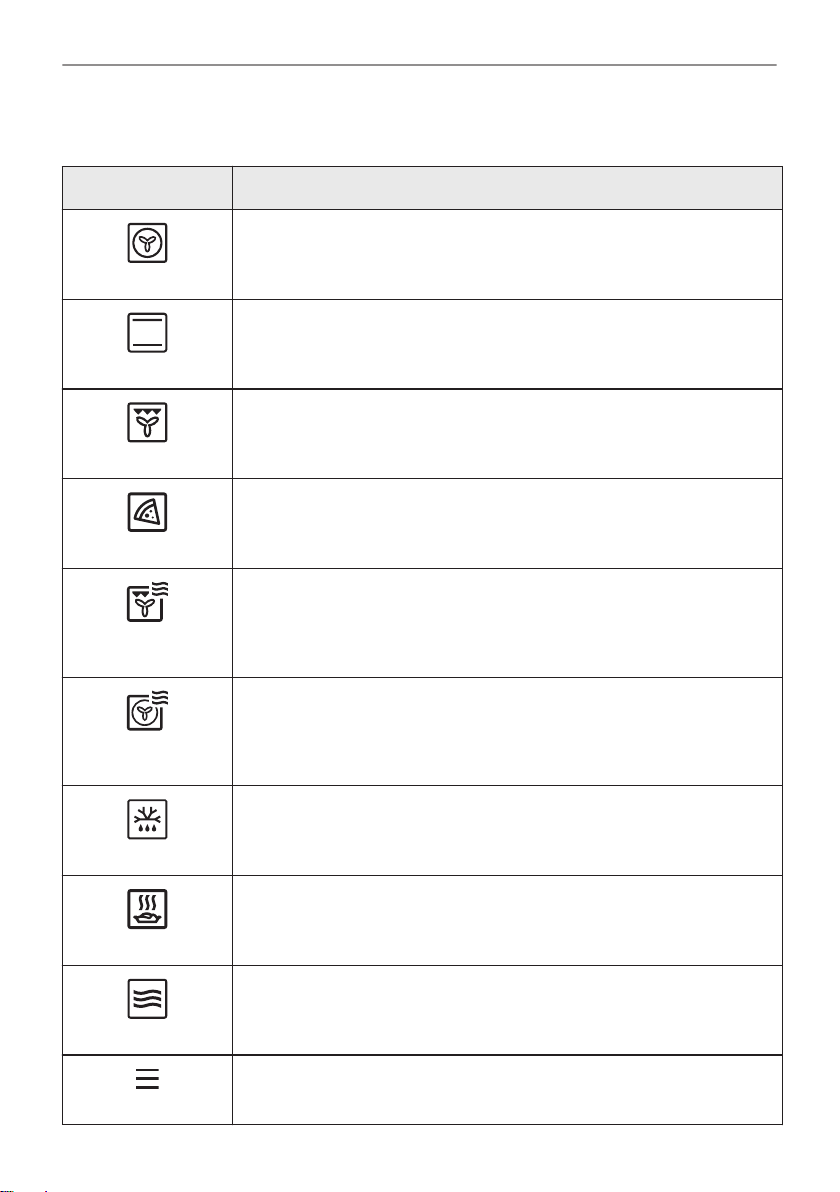Click the blank description beside conventional heat icon
The height and width of the screenshot is (1192, 840).
[x=507, y=344]
